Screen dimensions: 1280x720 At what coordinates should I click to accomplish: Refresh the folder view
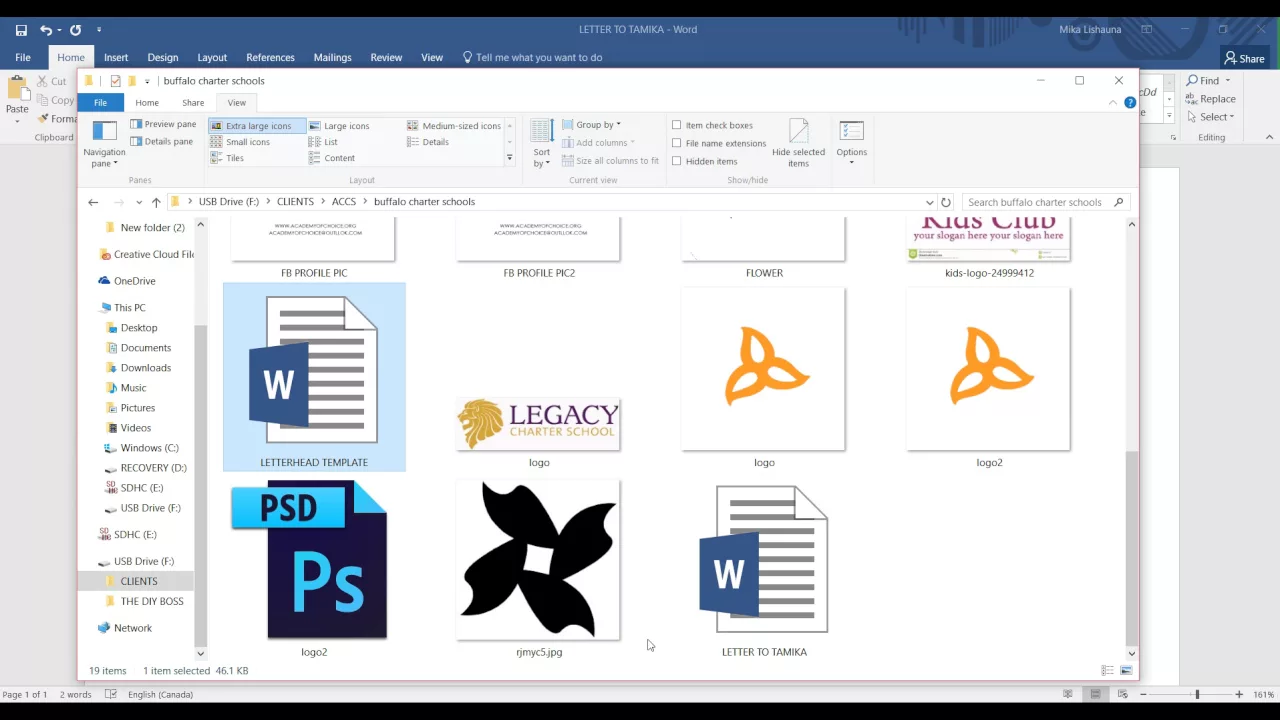click(x=946, y=202)
